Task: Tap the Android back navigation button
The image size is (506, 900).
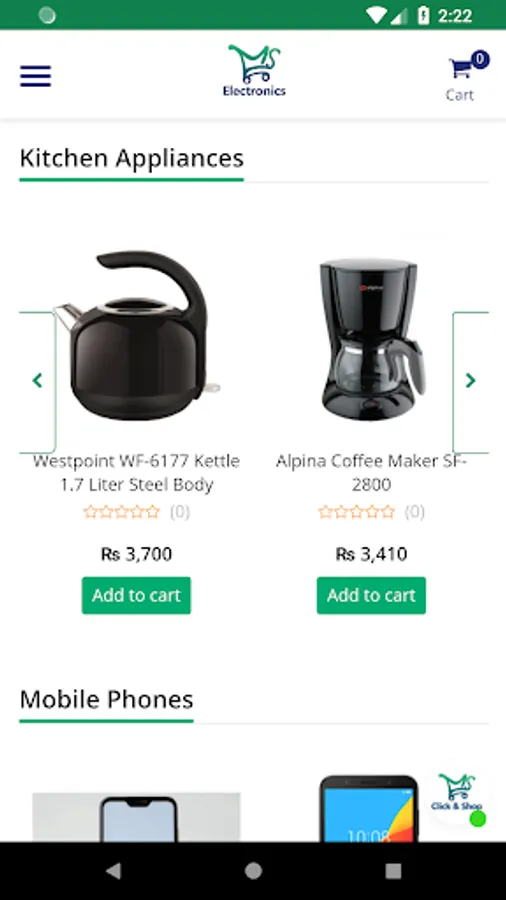Action: pos(113,871)
